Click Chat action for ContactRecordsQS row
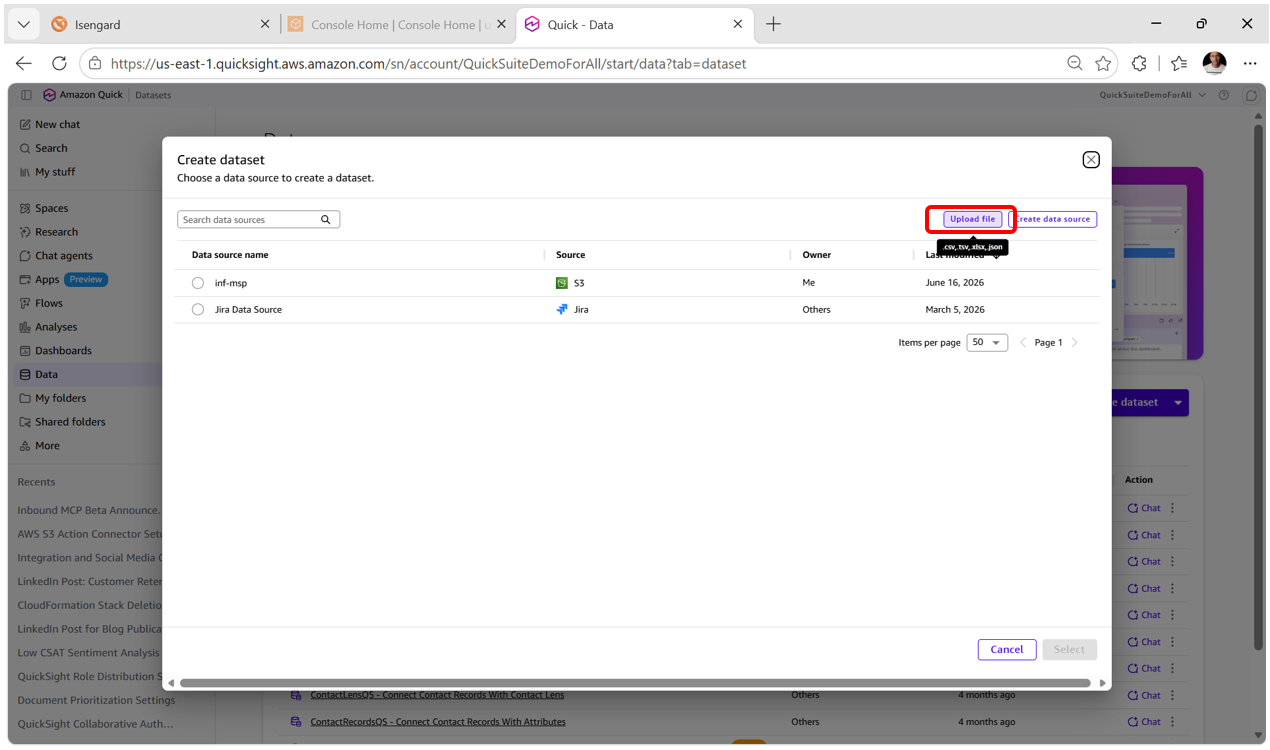 [x=1144, y=722]
